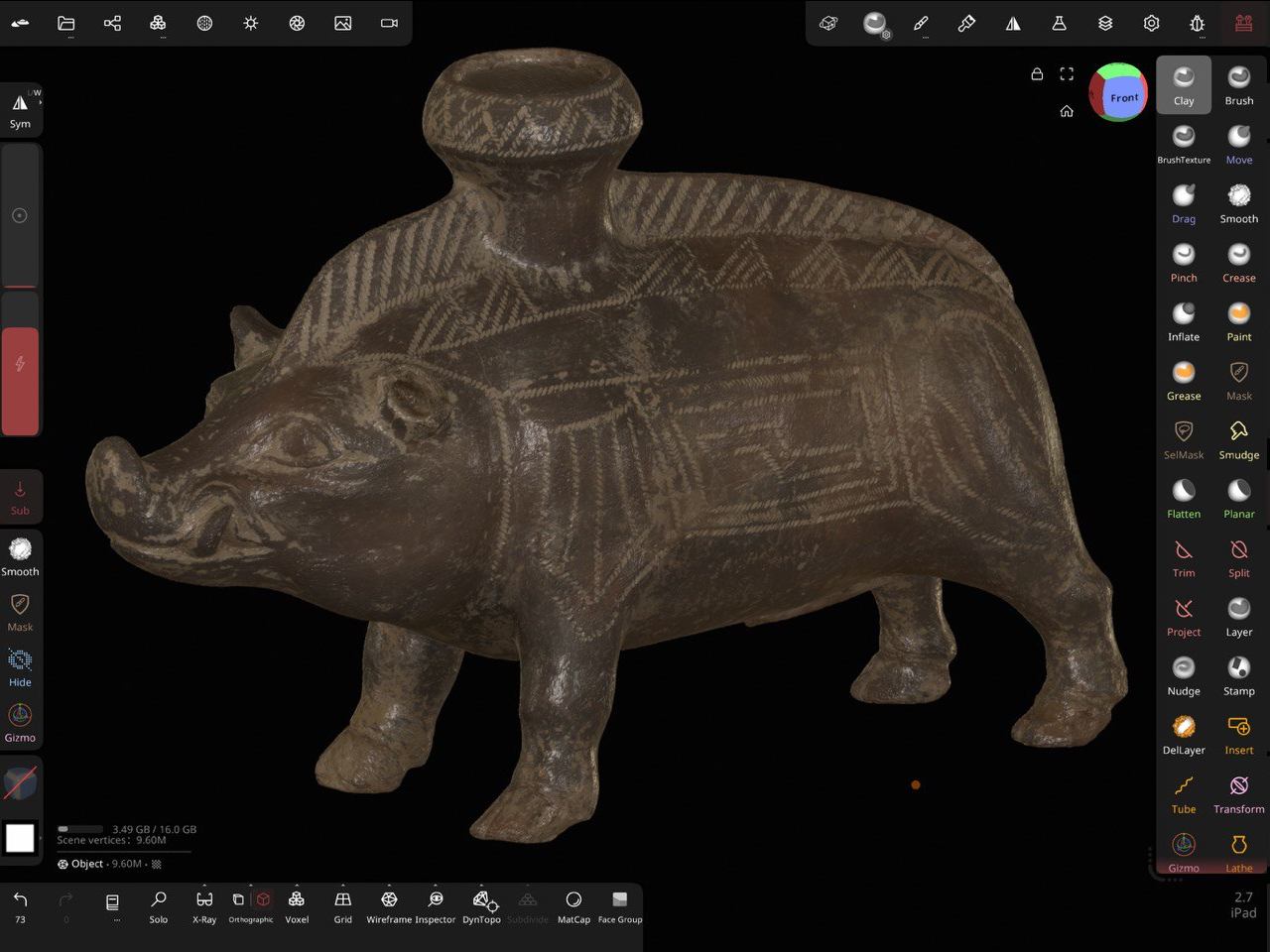Viewport: 1270px width, 952px height.
Task: Open the Inspector panel
Action: click(436, 905)
